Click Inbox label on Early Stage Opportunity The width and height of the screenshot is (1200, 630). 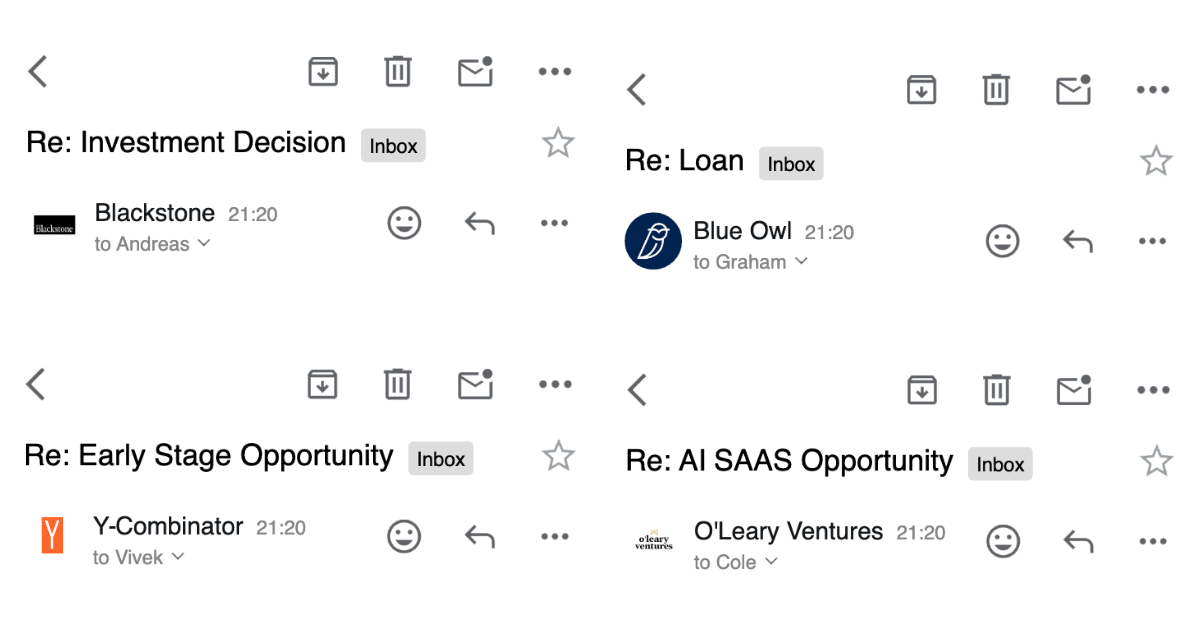(440, 459)
